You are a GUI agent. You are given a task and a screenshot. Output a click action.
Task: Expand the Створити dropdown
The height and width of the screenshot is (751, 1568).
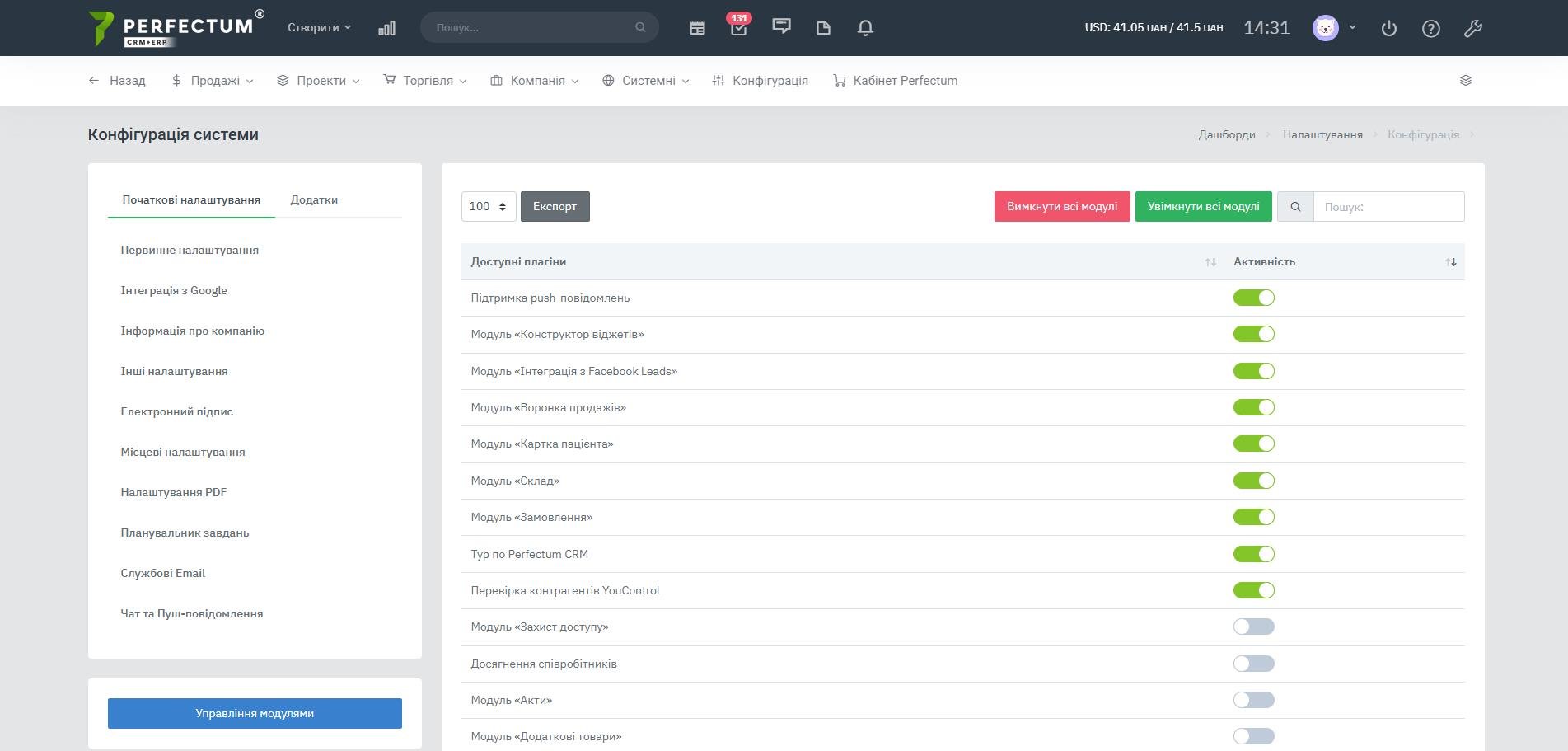(x=319, y=28)
